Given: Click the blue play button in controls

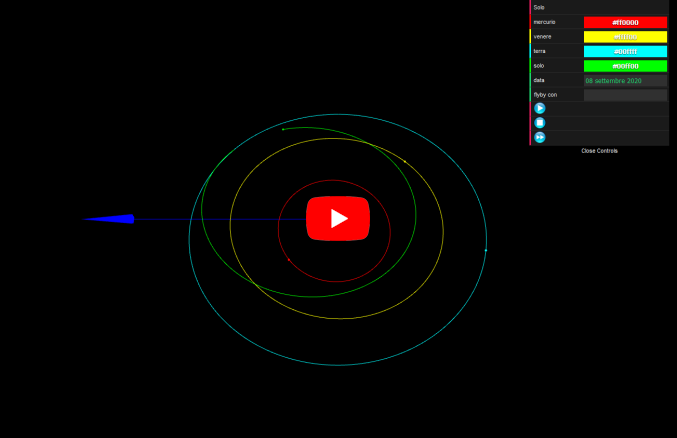Looking at the screenshot, I should coord(540,108).
